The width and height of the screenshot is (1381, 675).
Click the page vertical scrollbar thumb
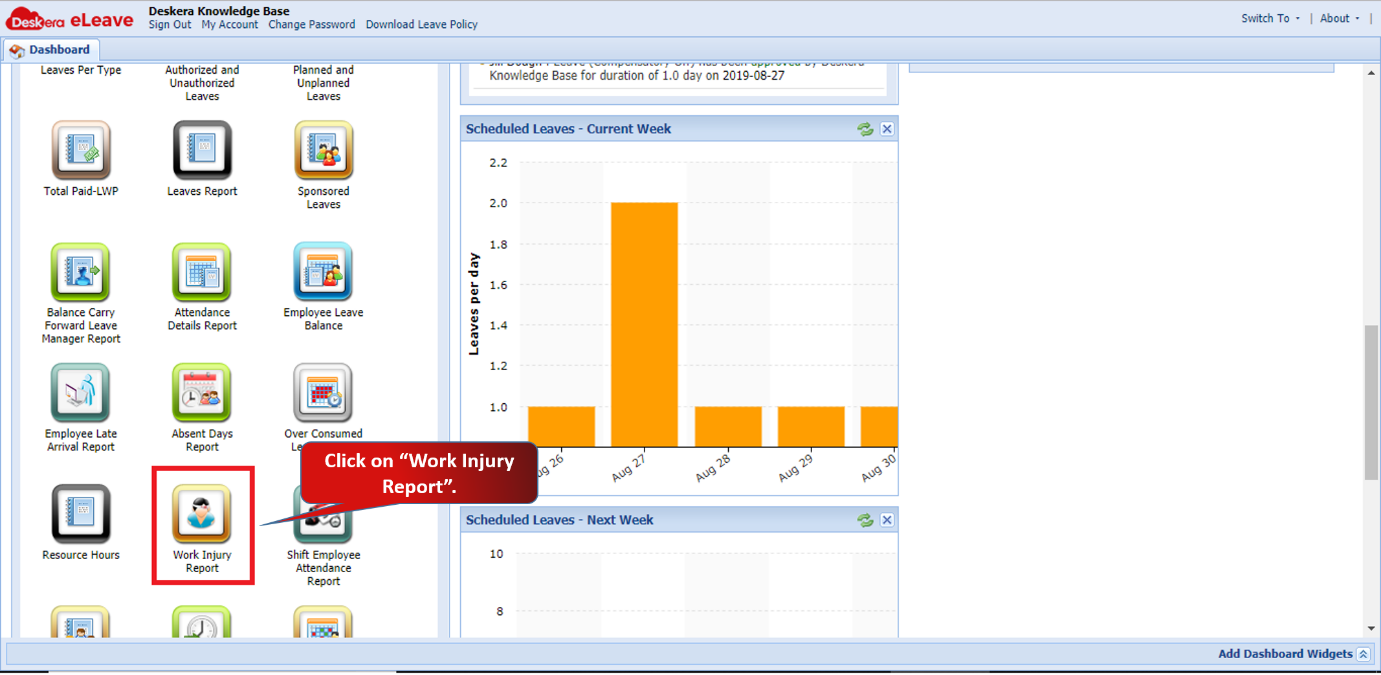tap(1371, 402)
